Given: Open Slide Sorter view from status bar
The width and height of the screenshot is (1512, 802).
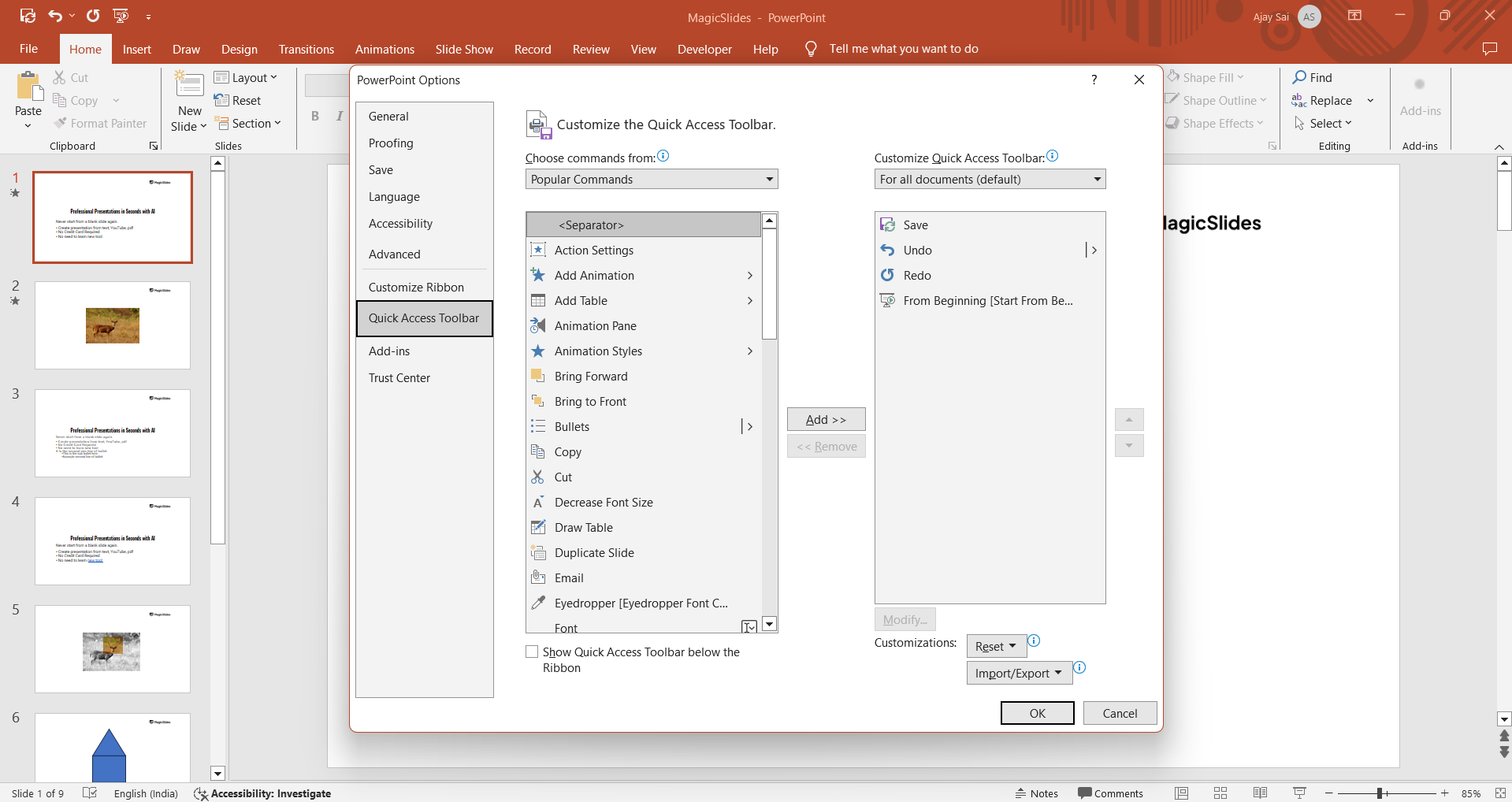Looking at the screenshot, I should (1220, 793).
